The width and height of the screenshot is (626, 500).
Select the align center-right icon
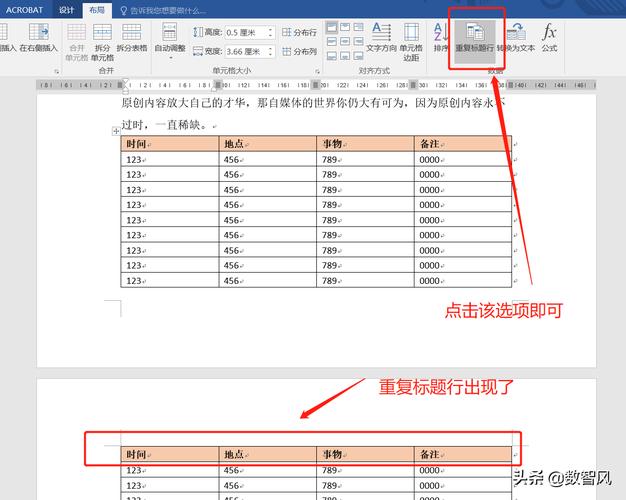point(358,41)
